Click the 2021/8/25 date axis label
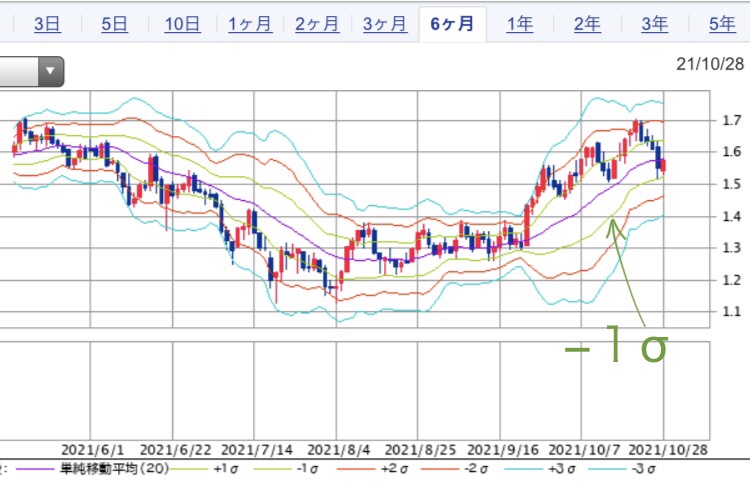 tap(420, 450)
